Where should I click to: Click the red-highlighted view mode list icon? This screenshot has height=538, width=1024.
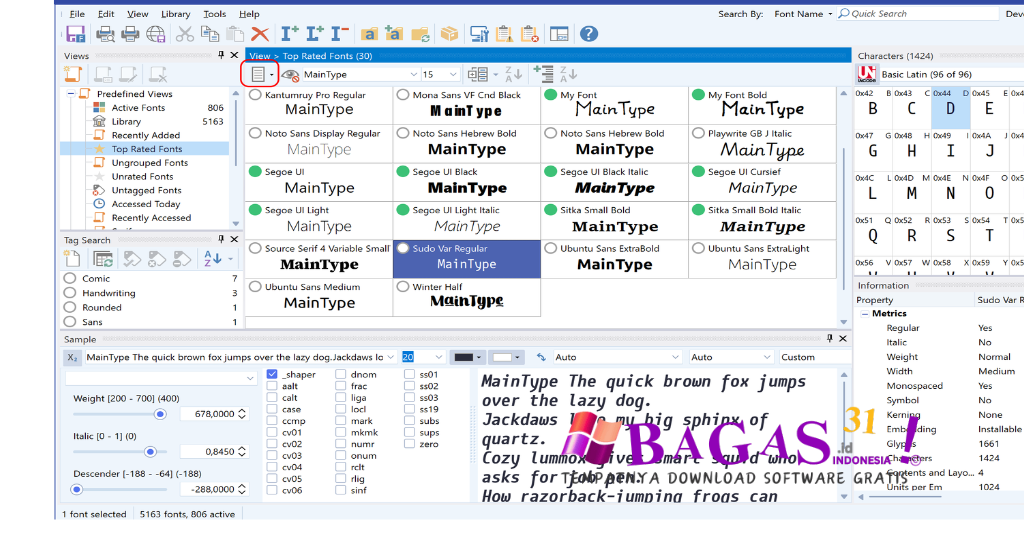pos(258,74)
